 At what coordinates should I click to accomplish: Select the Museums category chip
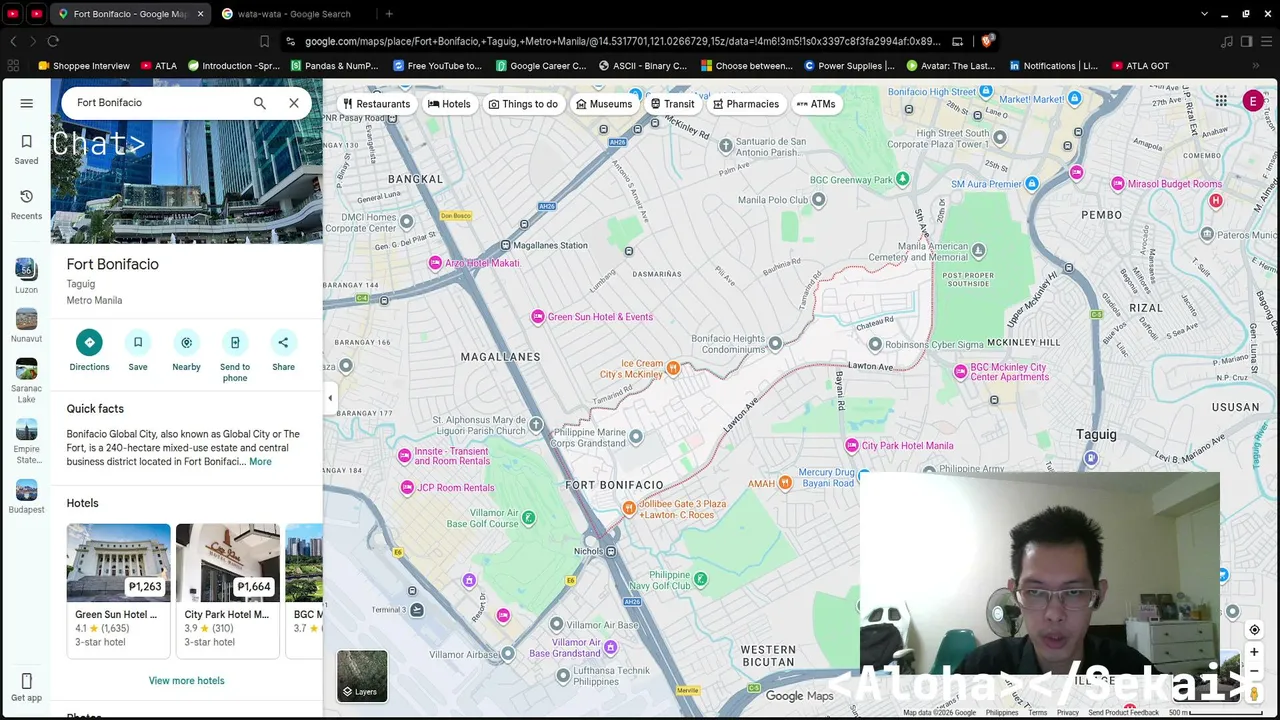604,104
